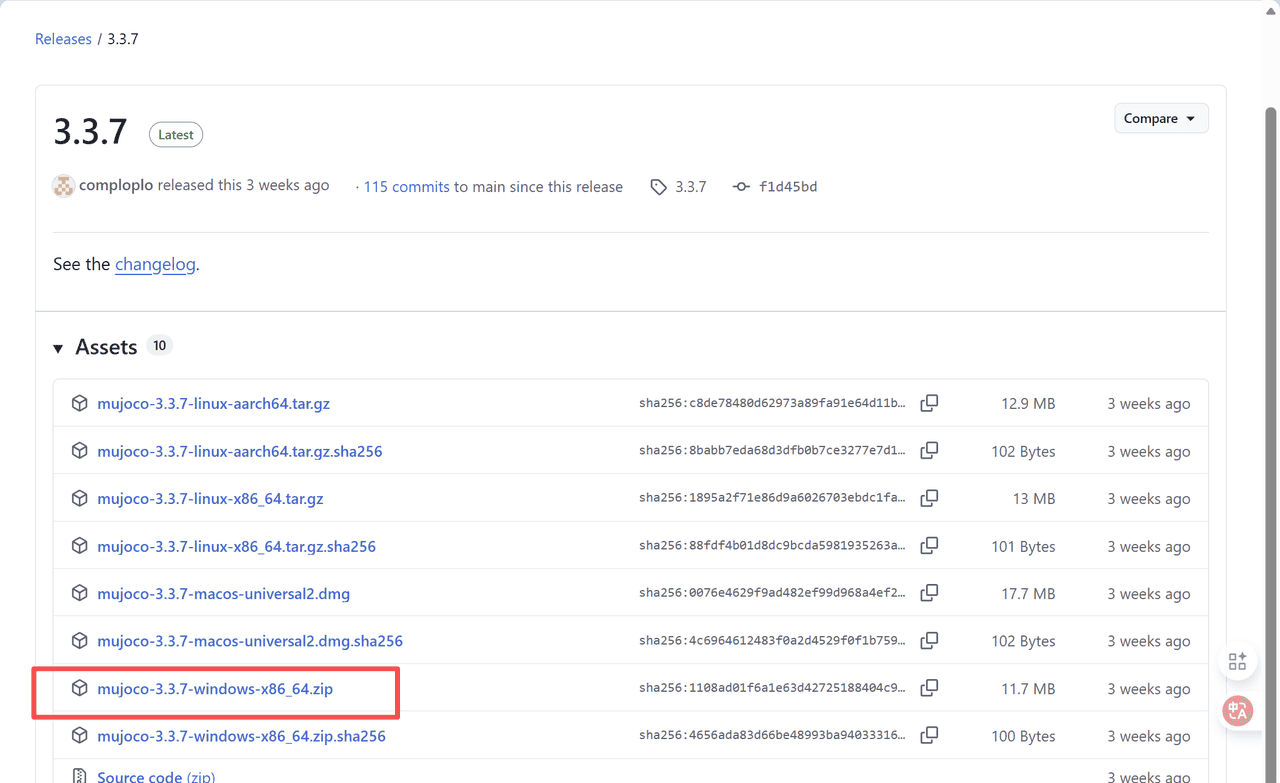The height and width of the screenshot is (783, 1280).
Task: Collapse the Assets section triangle
Action: pyautogui.click(x=58, y=348)
